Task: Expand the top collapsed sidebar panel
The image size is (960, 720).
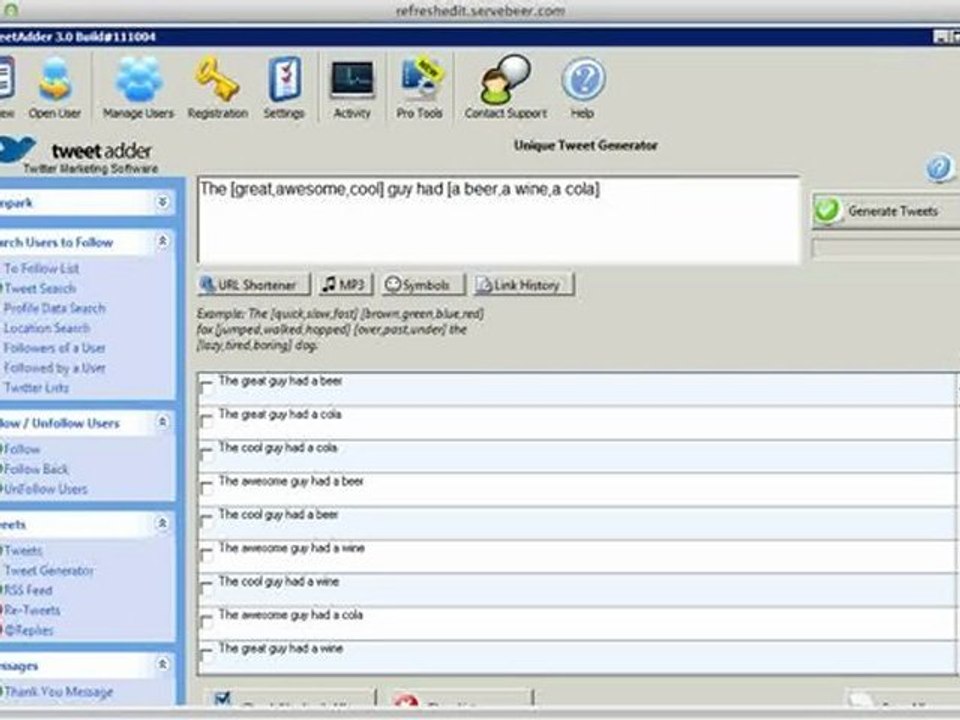Action: pyautogui.click(x=162, y=201)
